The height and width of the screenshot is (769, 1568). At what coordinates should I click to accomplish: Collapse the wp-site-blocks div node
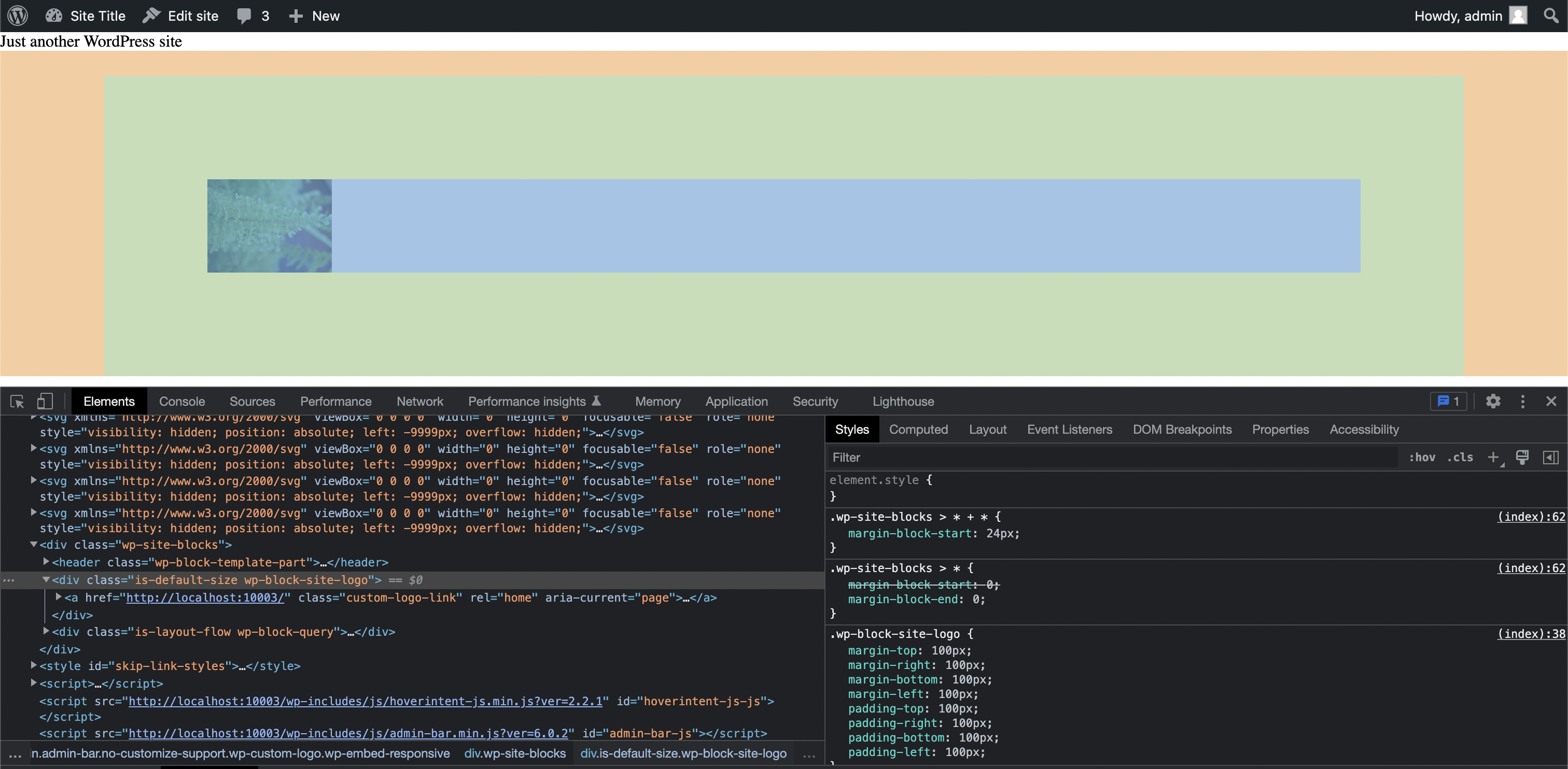click(34, 545)
